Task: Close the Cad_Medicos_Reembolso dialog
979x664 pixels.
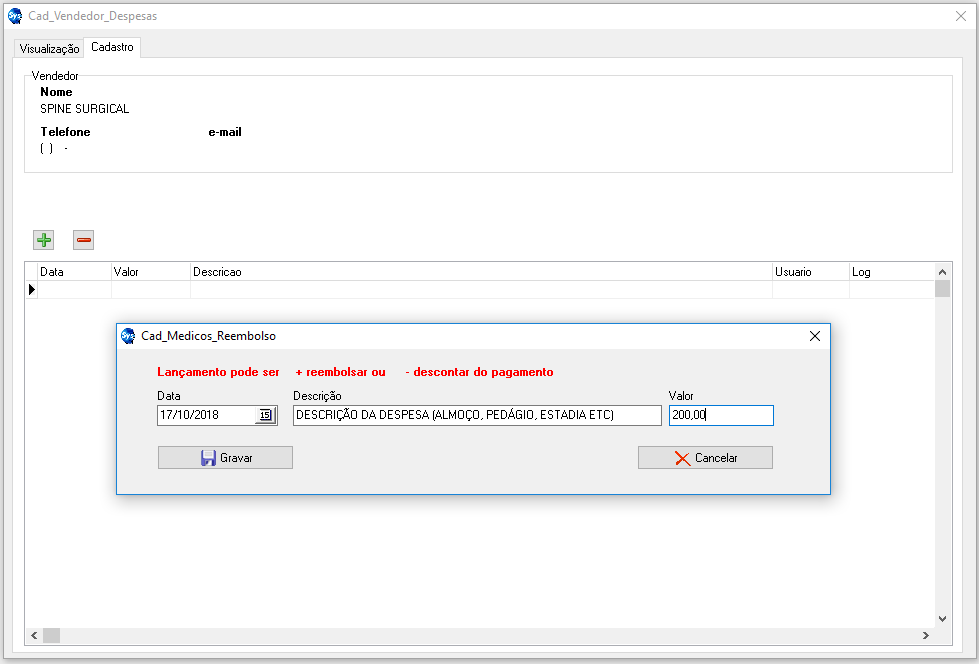Action: click(814, 337)
